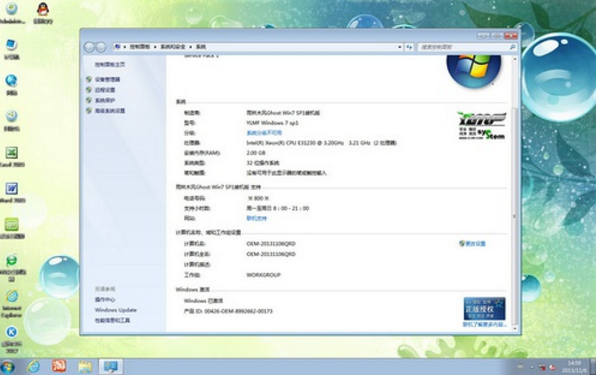Open 操作中心 (Action Center) link

(105, 299)
